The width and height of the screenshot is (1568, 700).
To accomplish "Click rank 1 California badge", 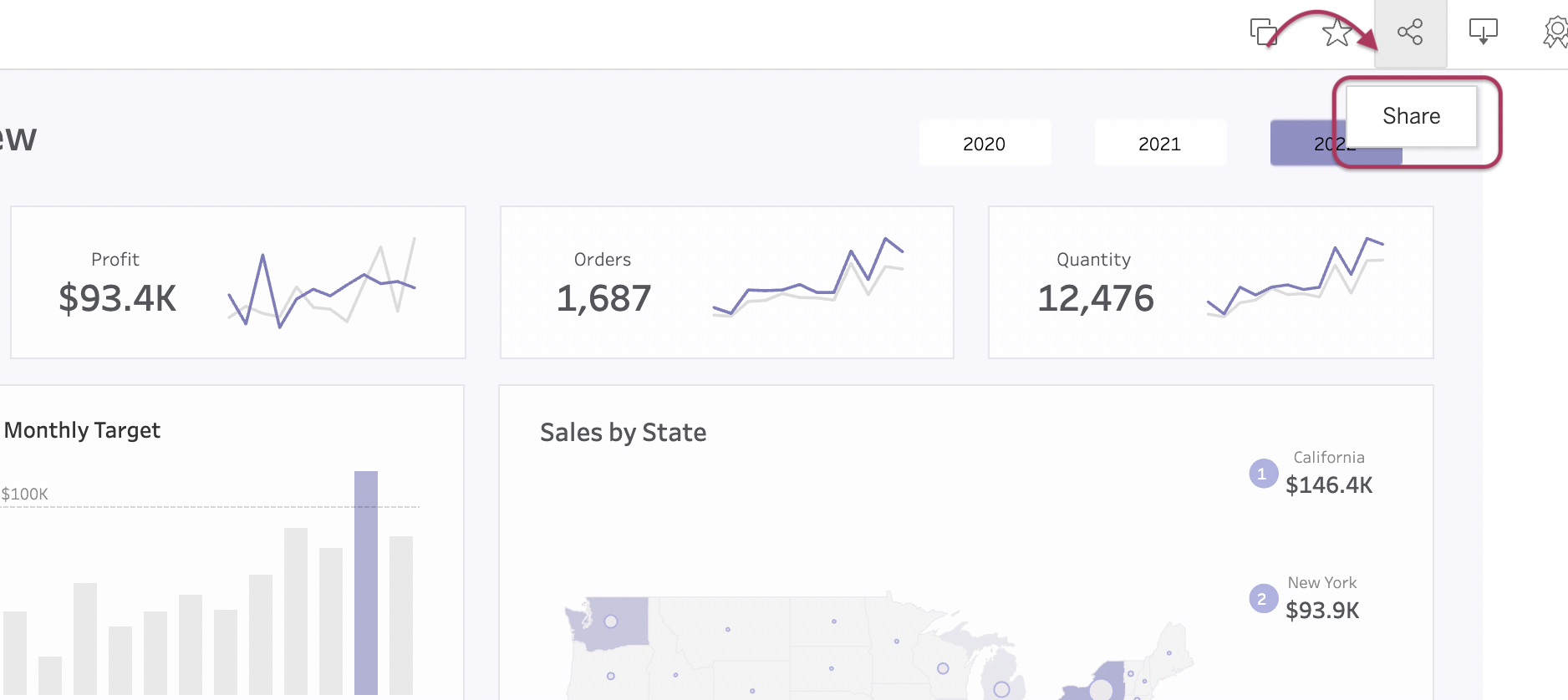I will click(1263, 474).
